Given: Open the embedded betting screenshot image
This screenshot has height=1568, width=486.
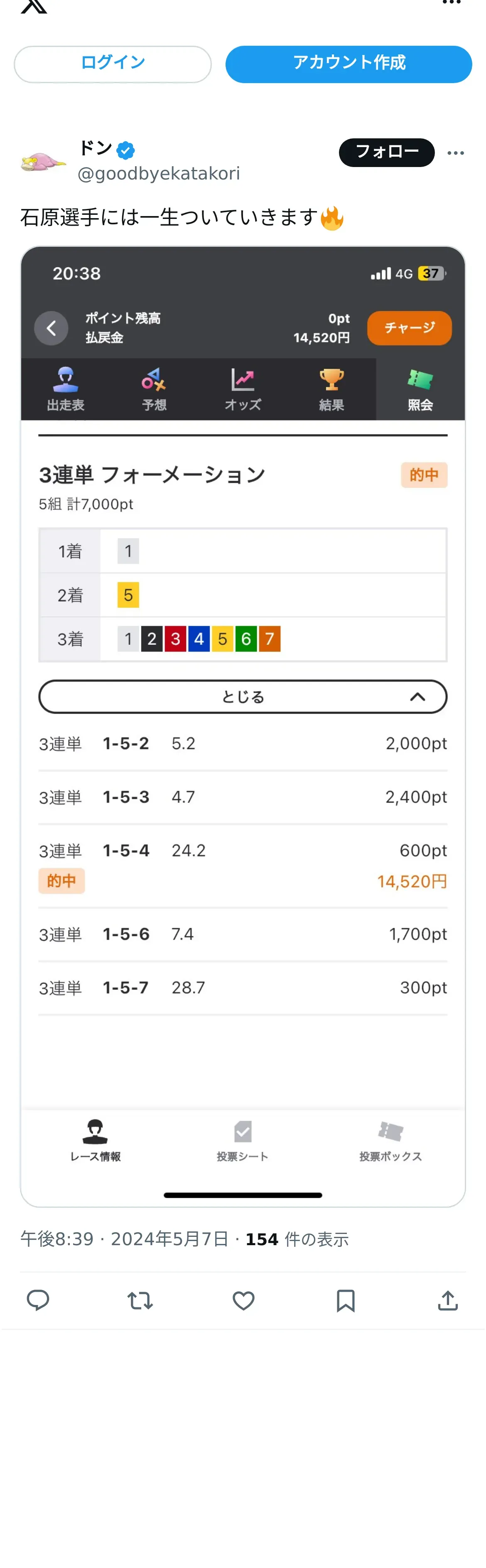Looking at the screenshot, I should coord(243,726).
